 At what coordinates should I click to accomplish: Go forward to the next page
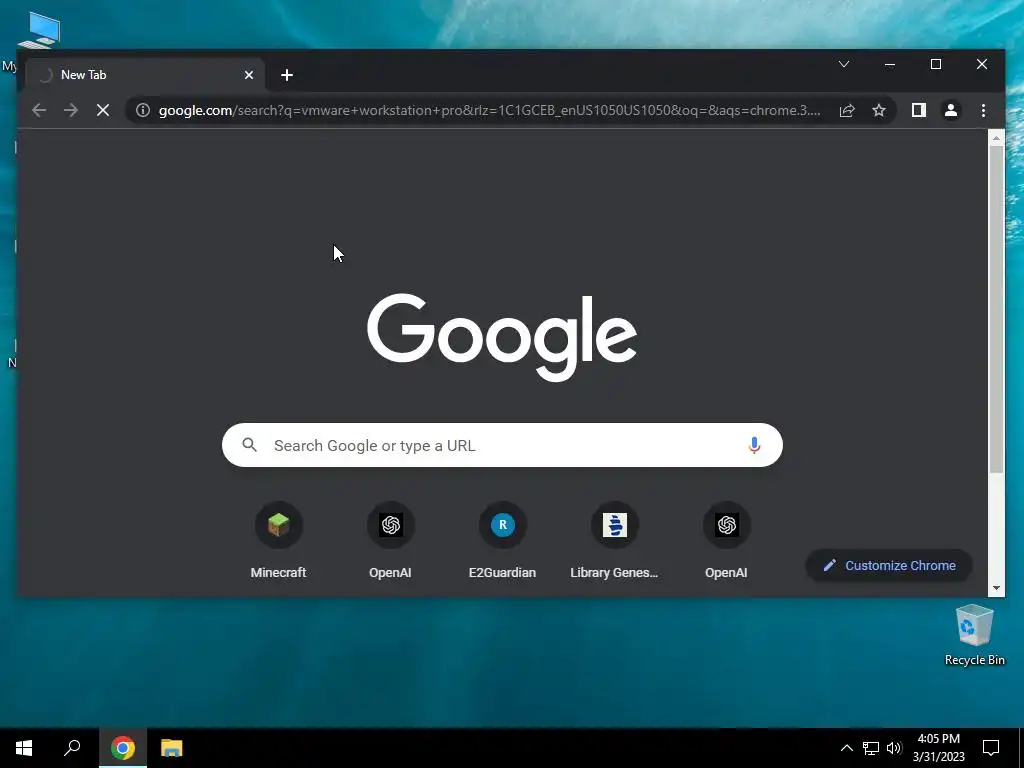point(71,110)
